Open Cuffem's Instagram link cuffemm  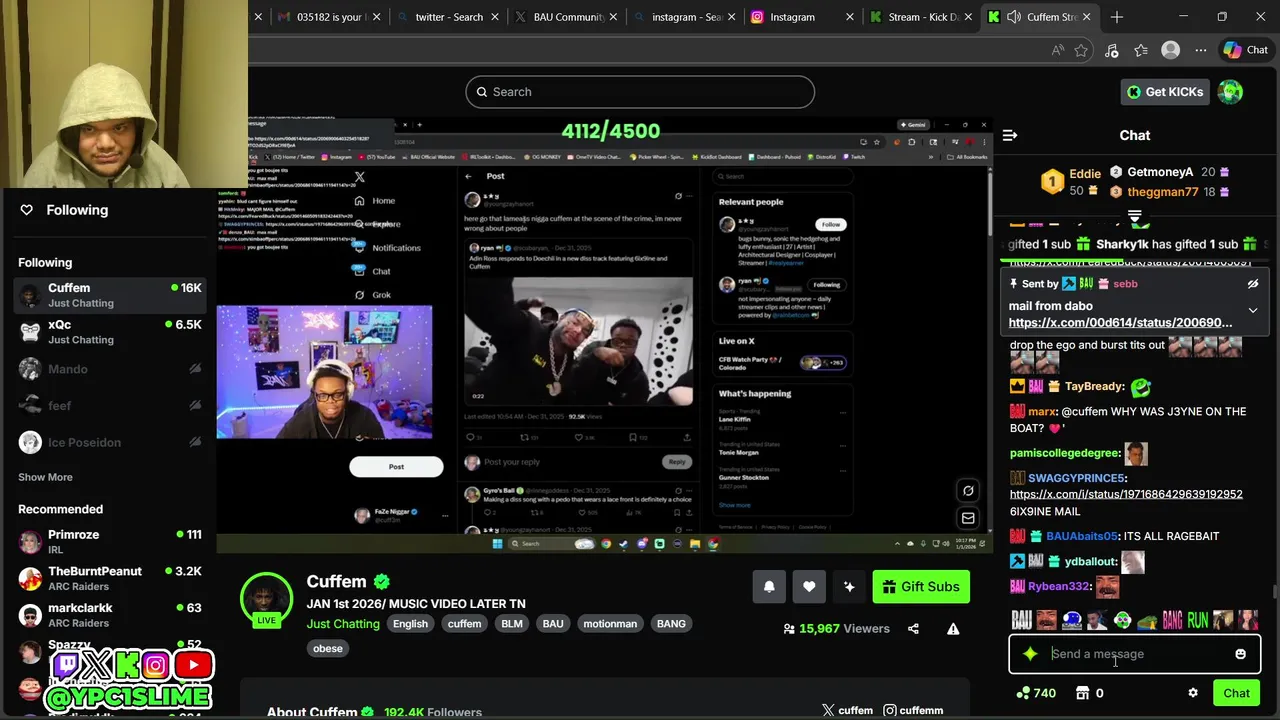(913, 710)
